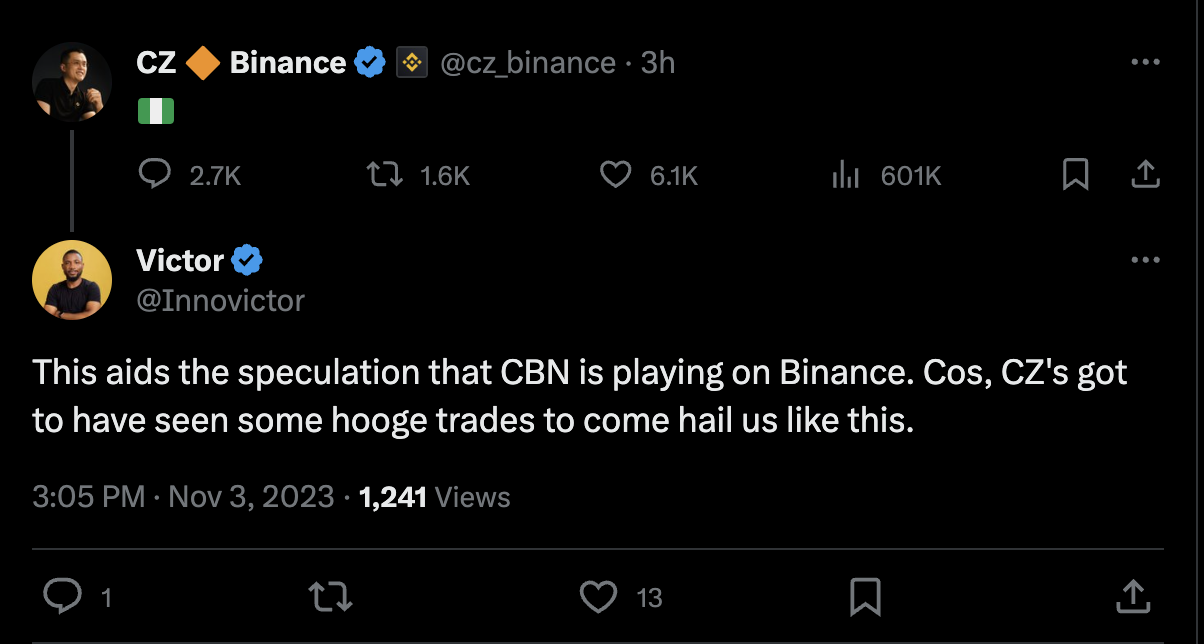Bookmark CZ Binance's tweet

click(x=1075, y=176)
